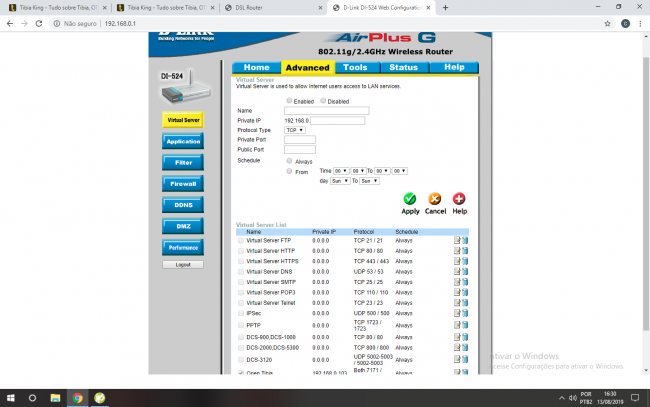Edit the Virtual Server DNS entry
Screen dimensions: 650x407
tap(457, 271)
